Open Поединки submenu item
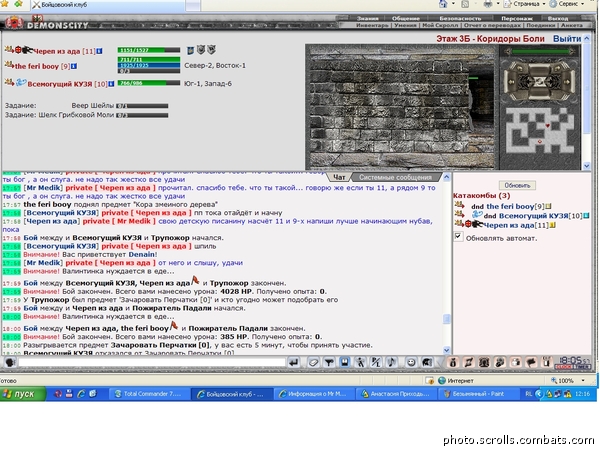The width and height of the screenshot is (600, 450). (x=540, y=25)
